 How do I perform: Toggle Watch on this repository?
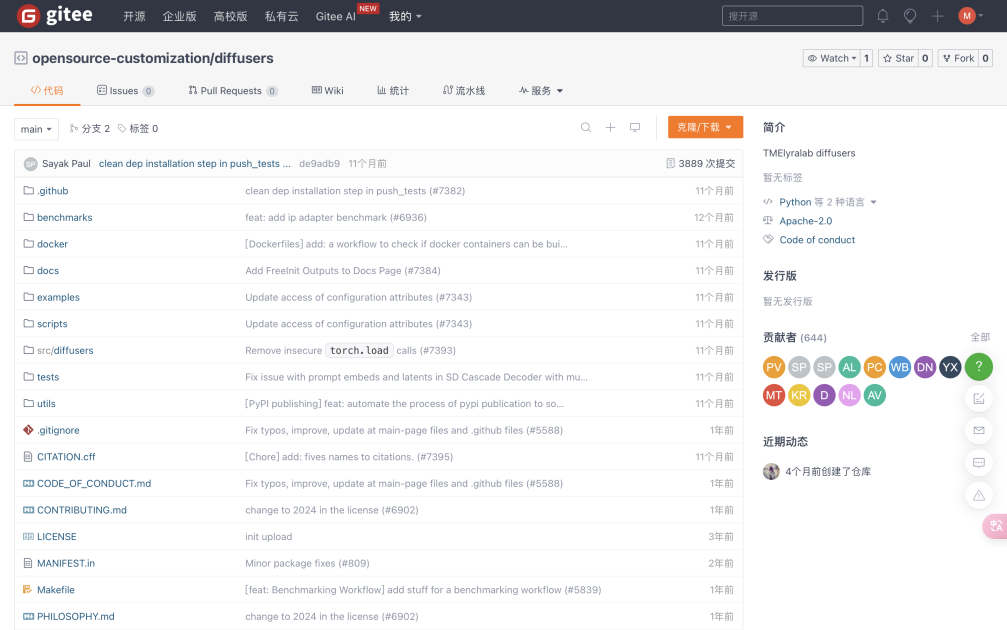831,58
